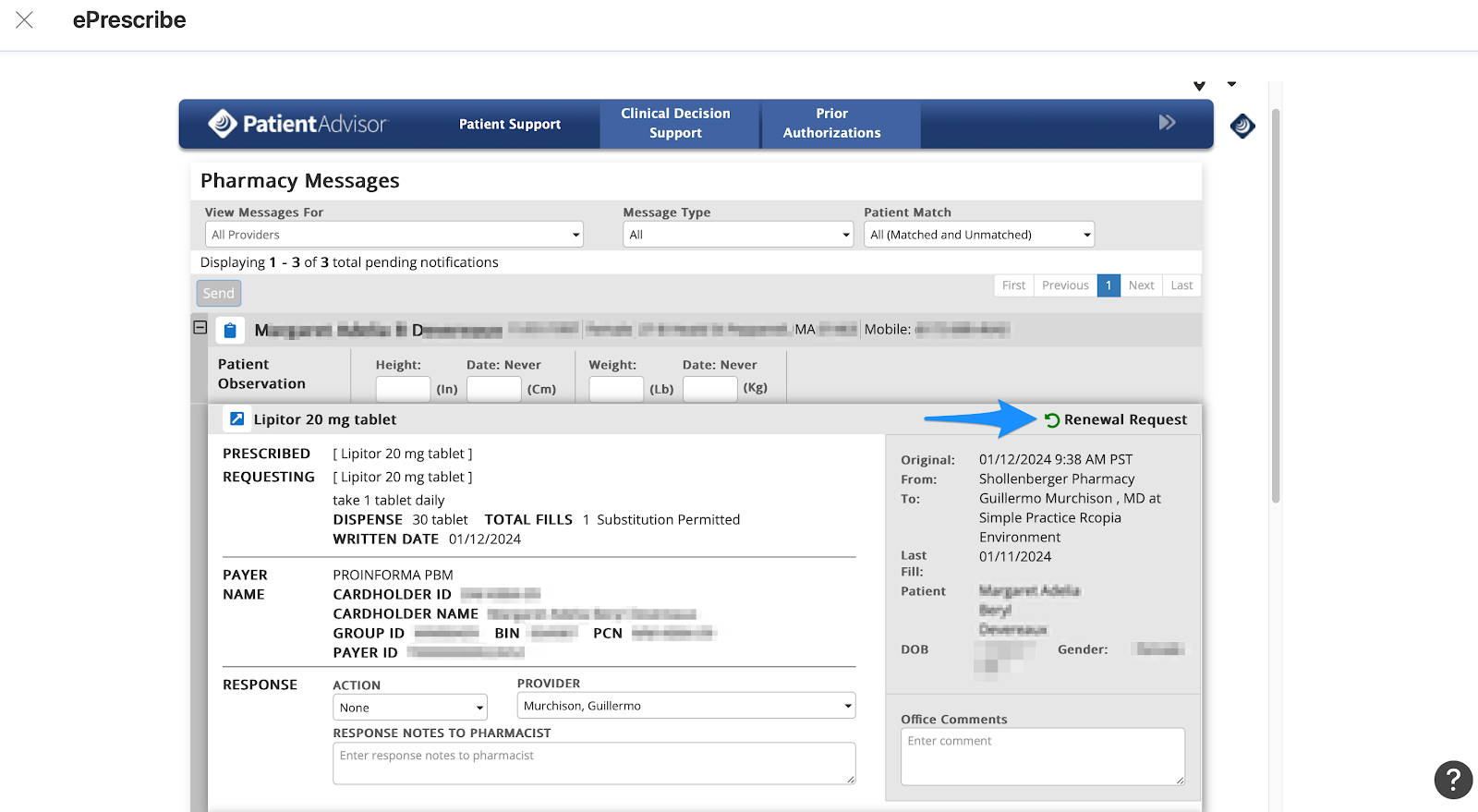Screen dimensions: 1478x812
Task: Select page 1 in pagination
Action: (1108, 285)
